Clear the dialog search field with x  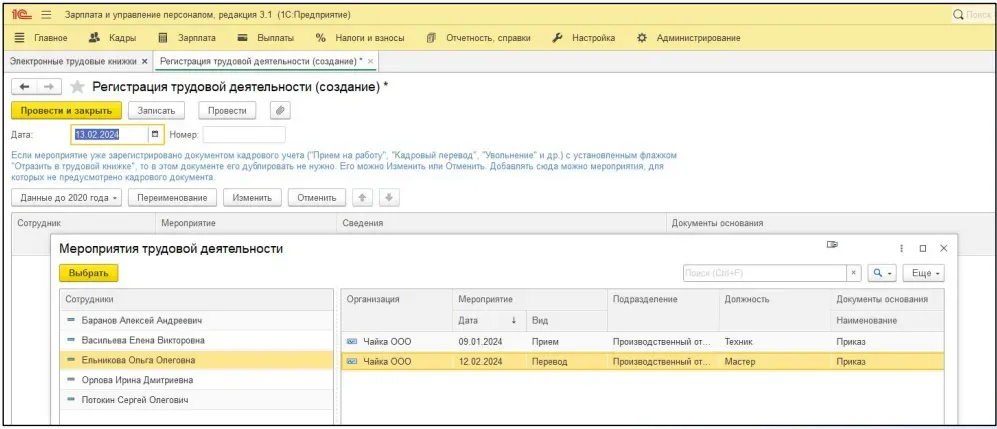[854, 273]
